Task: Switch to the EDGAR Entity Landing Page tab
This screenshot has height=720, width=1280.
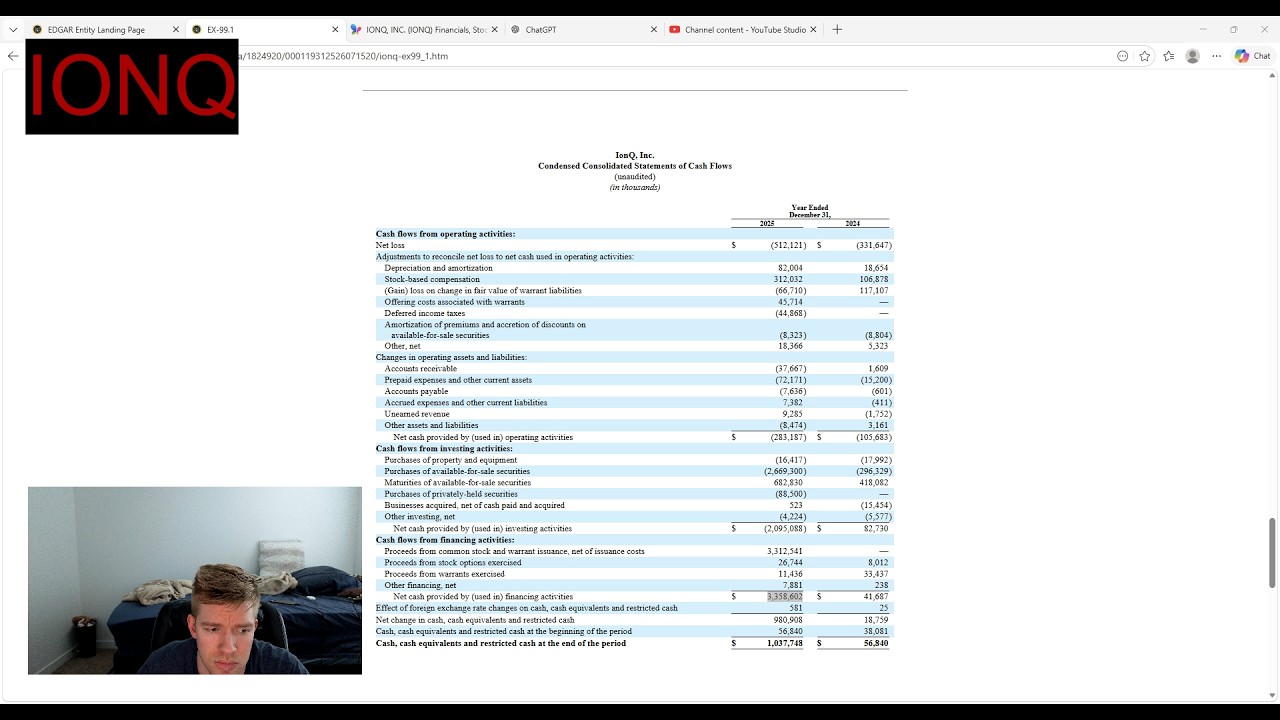Action: 96,30
